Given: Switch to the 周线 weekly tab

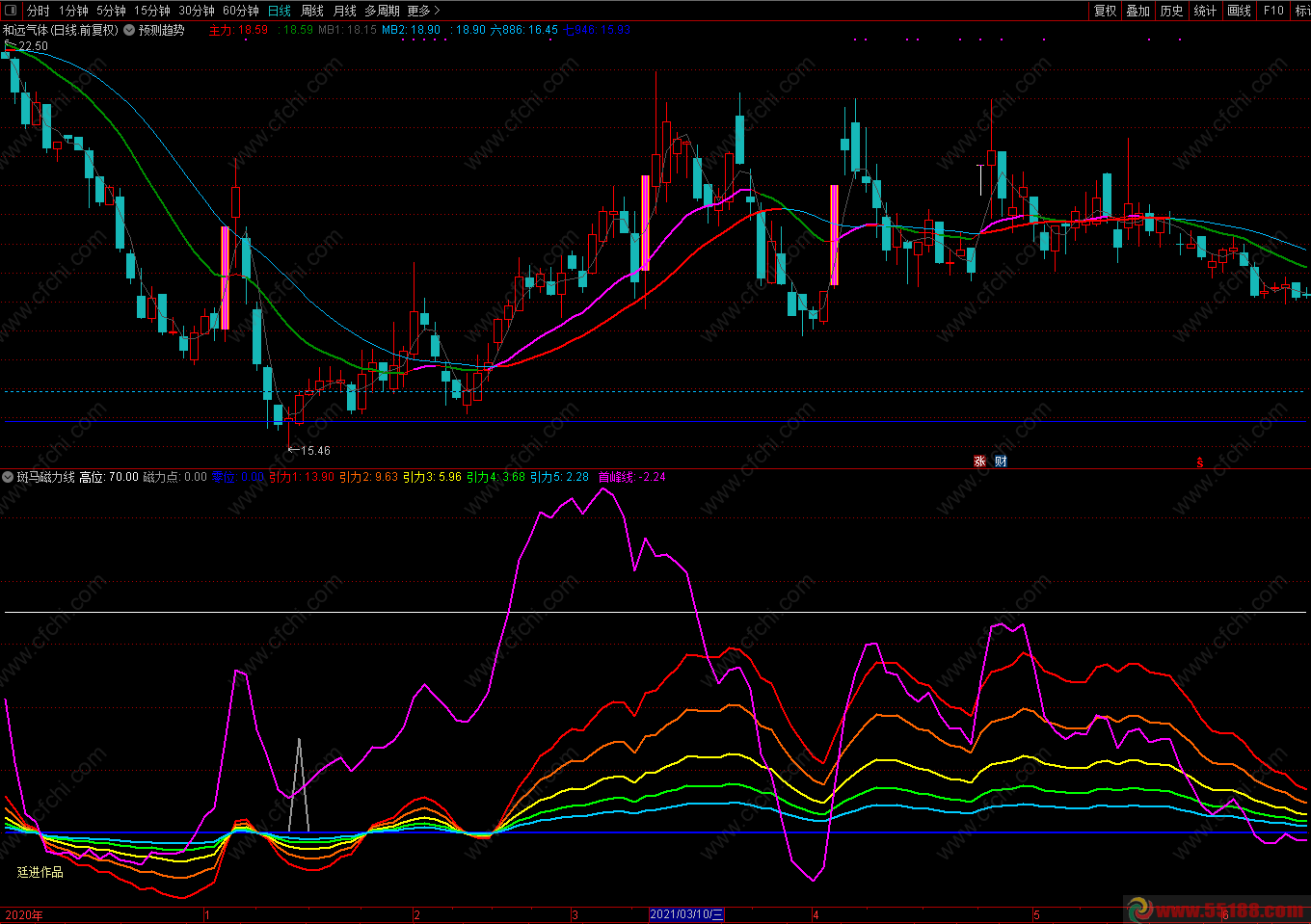Looking at the screenshot, I should [312, 11].
